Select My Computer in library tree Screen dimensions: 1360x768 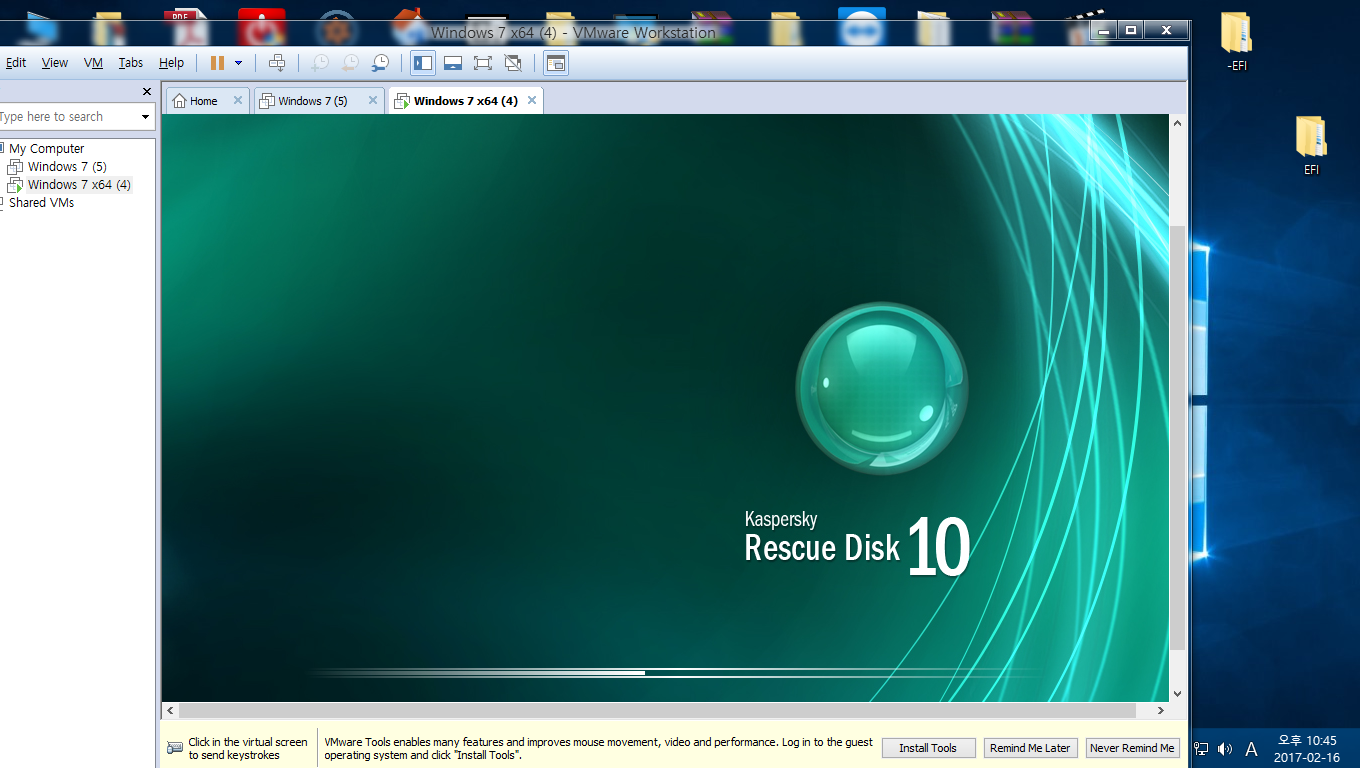46,148
